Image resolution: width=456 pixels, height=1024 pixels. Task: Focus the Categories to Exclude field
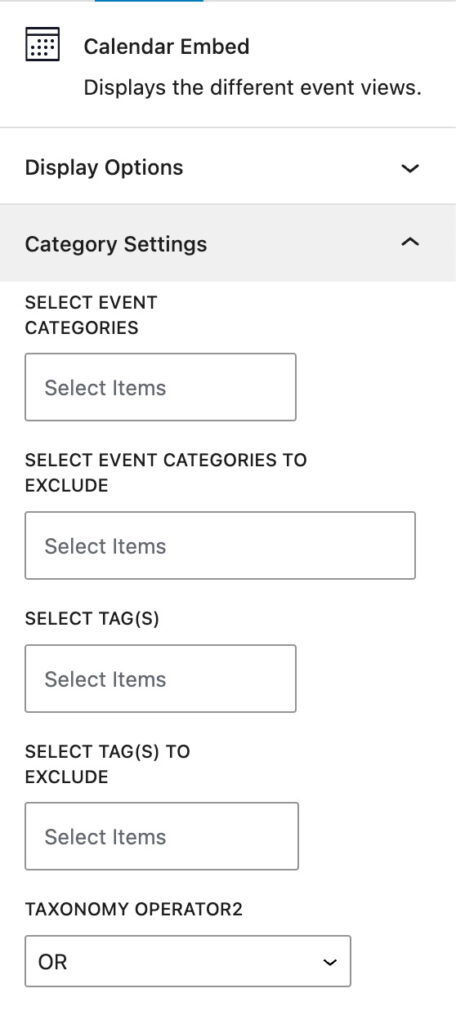pos(220,545)
